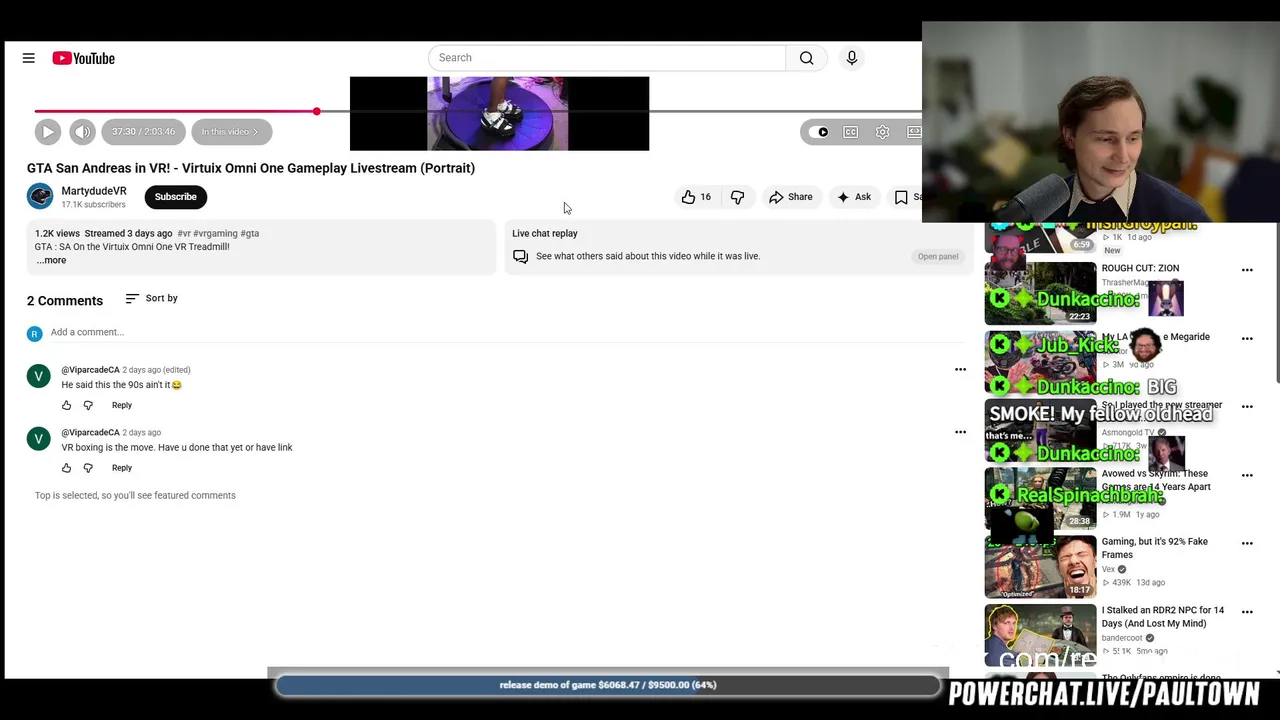Open the more menu for '92% Fake Frames'

[1247, 543]
